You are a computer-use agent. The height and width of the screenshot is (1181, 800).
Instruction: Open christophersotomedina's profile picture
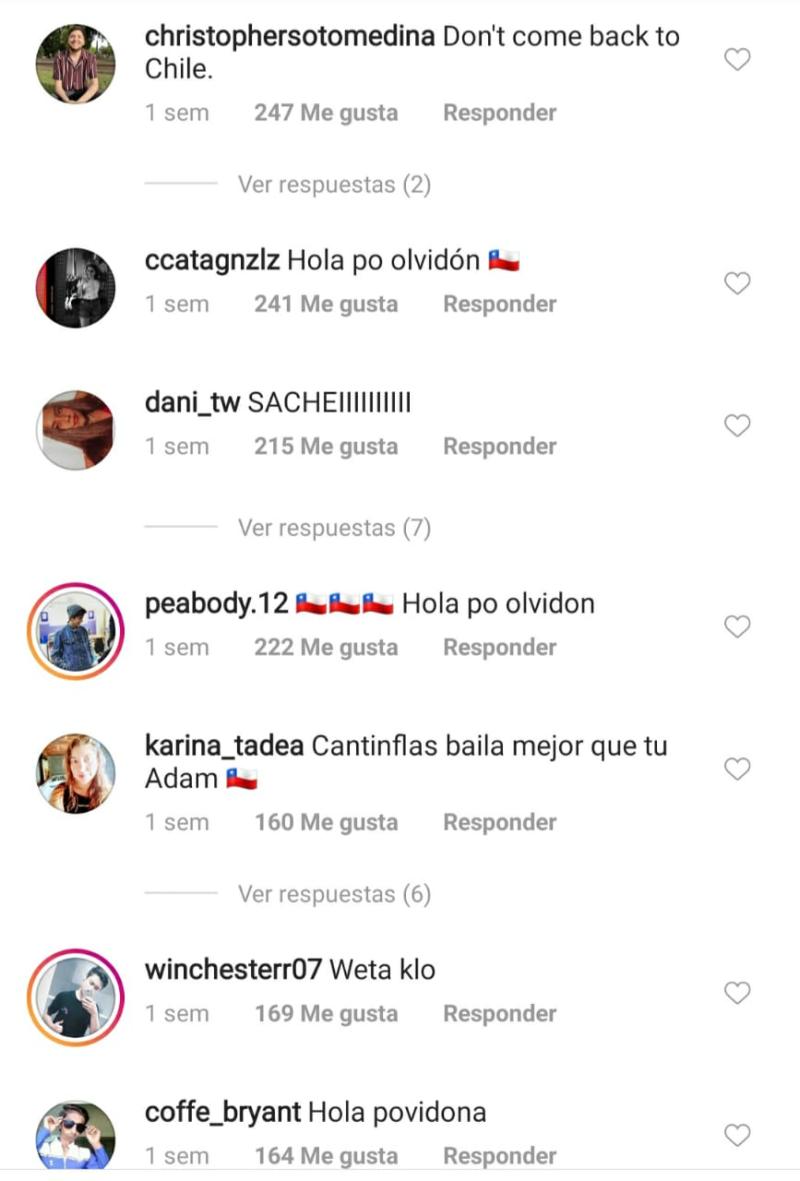click(x=75, y=63)
